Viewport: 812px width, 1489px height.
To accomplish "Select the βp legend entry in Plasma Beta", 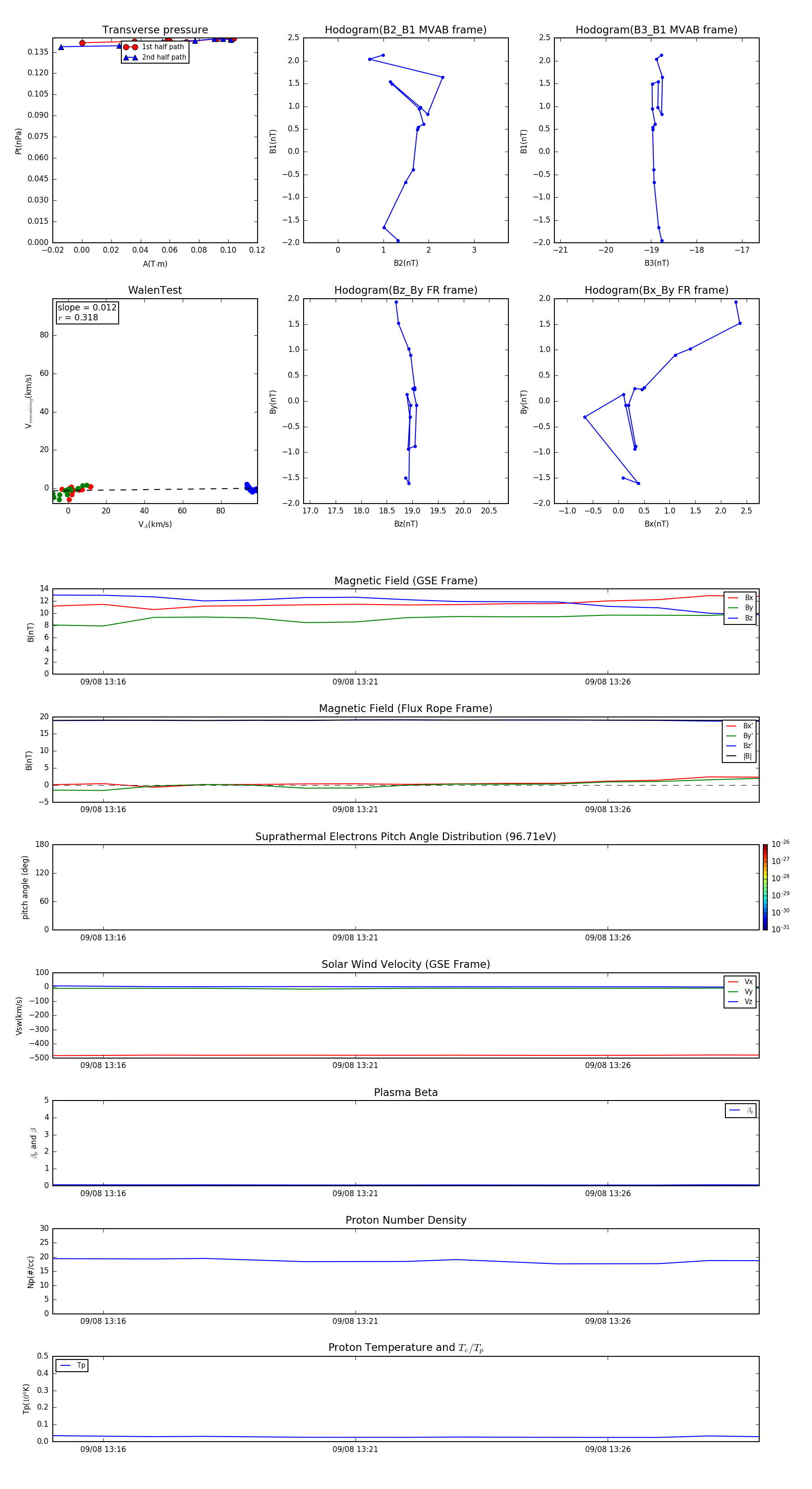I will (741, 1110).
